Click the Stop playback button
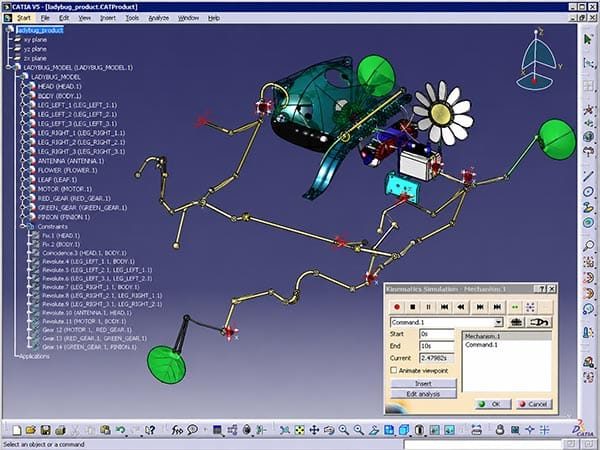Image resolution: width=600 pixels, height=450 pixels. pos(412,307)
